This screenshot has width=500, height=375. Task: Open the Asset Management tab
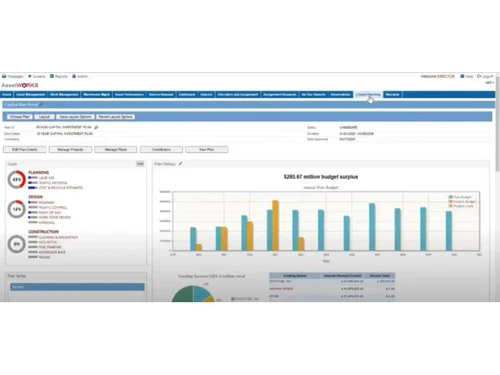click(x=30, y=95)
